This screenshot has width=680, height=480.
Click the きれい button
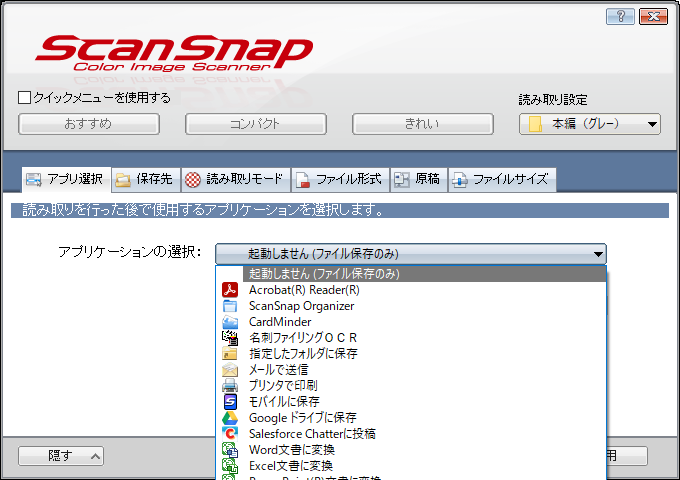coord(423,124)
